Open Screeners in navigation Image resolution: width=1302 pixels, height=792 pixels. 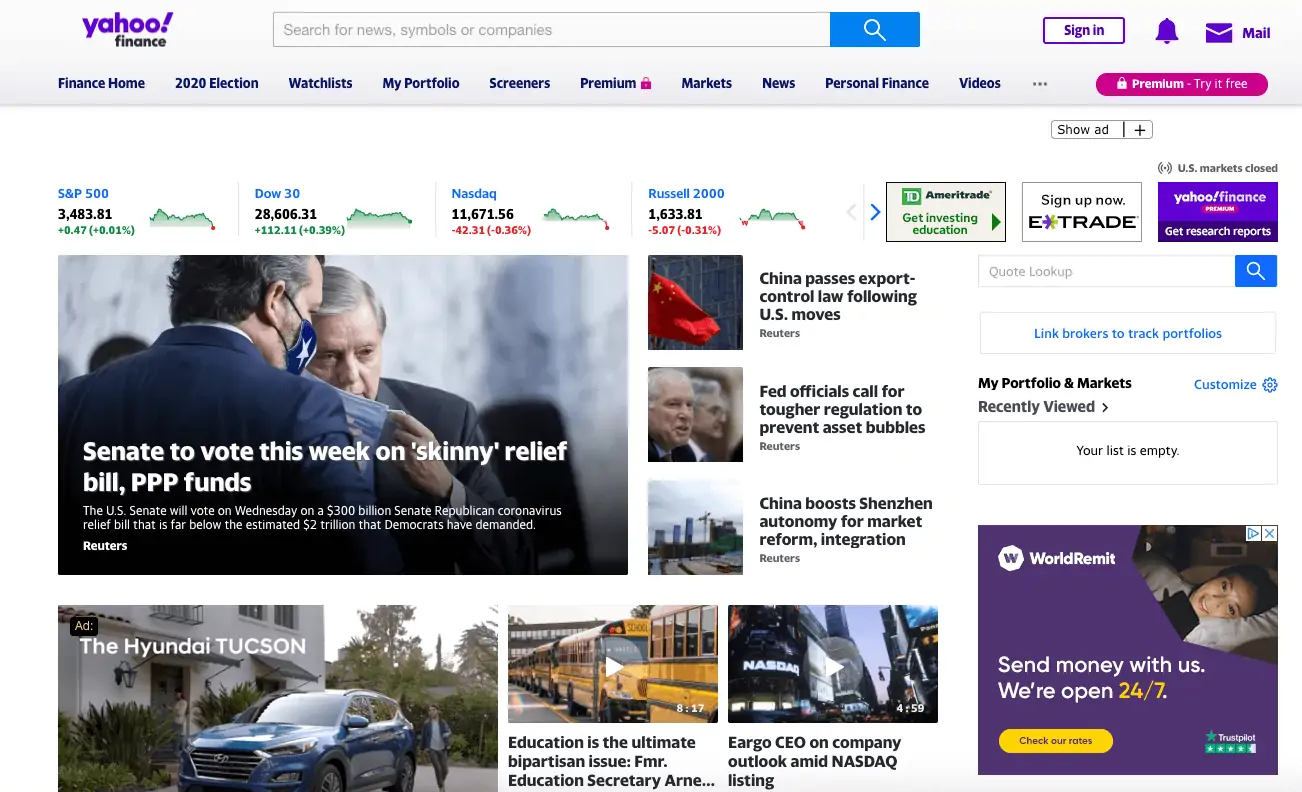[520, 83]
